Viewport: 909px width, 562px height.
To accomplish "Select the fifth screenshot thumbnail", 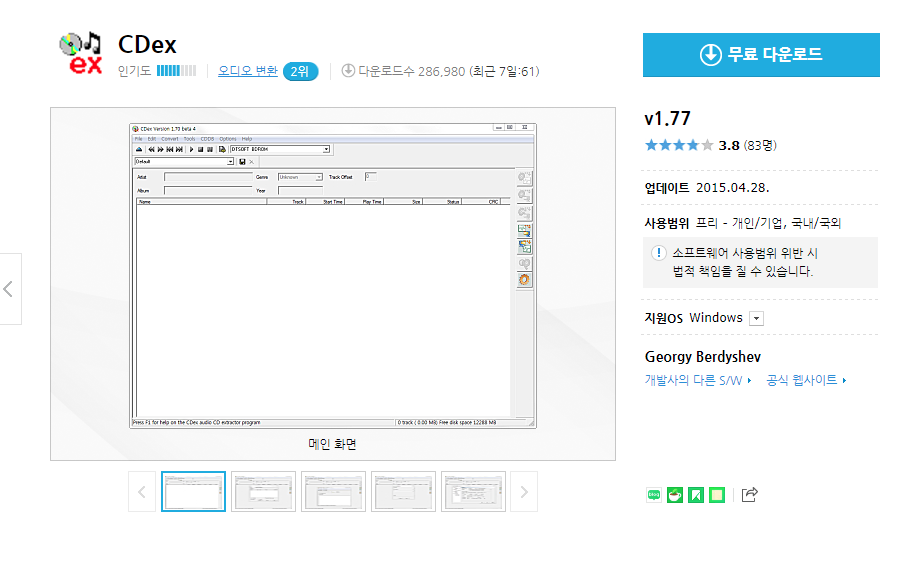I will coord(474,491).
